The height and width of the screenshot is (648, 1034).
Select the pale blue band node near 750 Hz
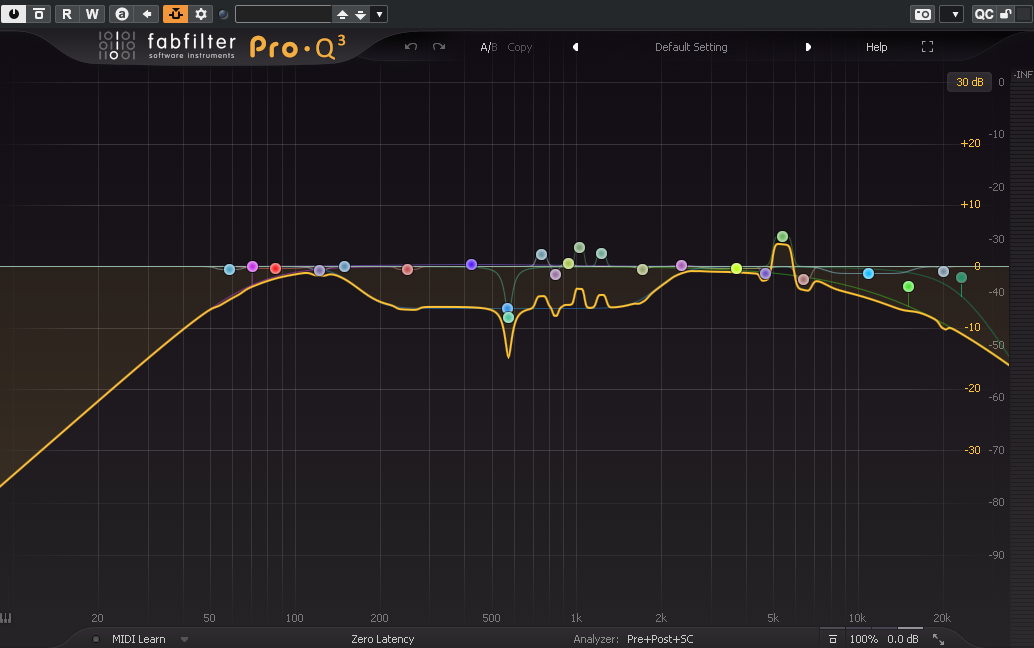click(x=541, y=254)
